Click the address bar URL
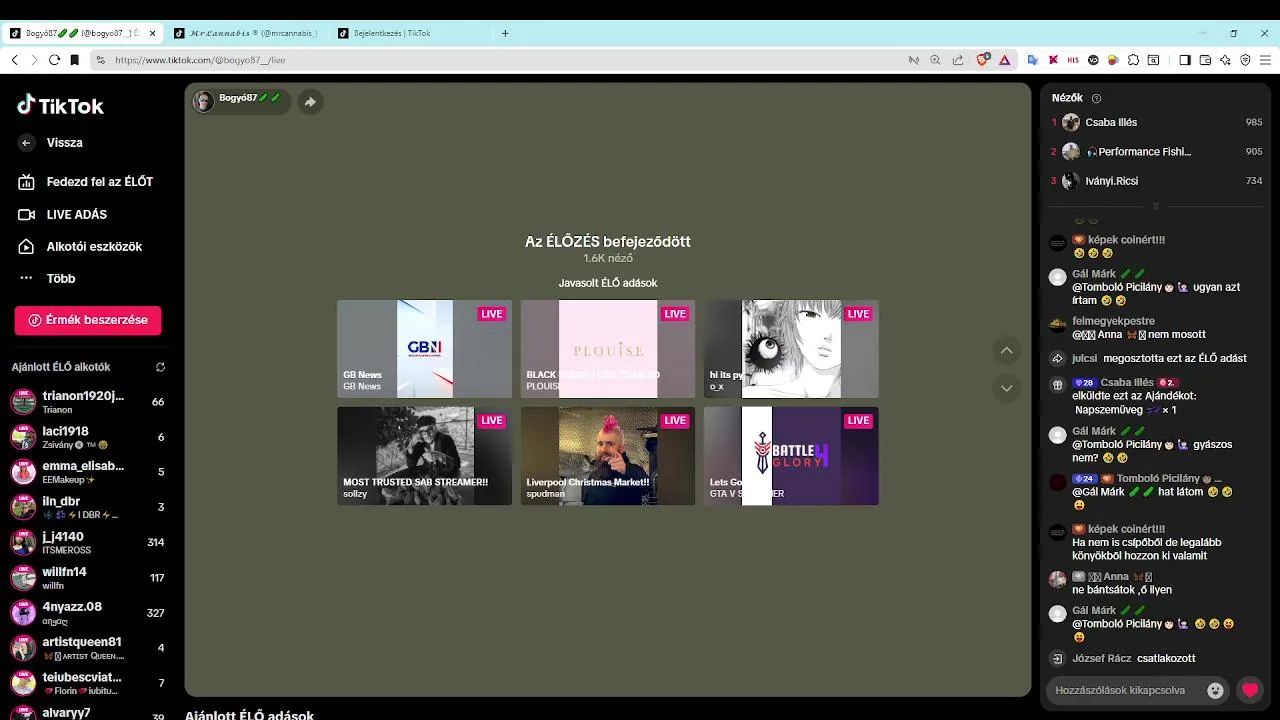 point(200,60)
